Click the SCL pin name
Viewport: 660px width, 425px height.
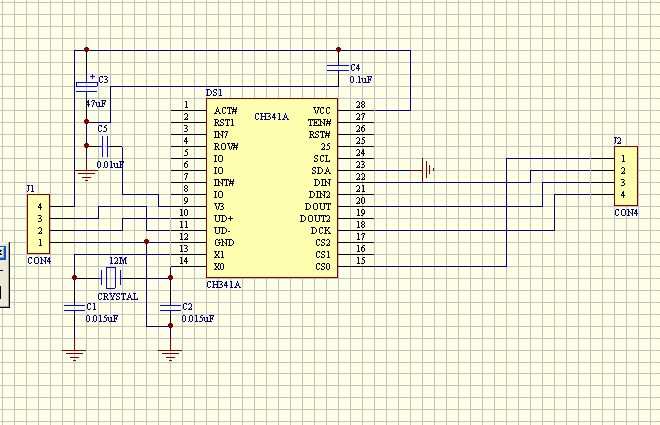tap(322, 159)
